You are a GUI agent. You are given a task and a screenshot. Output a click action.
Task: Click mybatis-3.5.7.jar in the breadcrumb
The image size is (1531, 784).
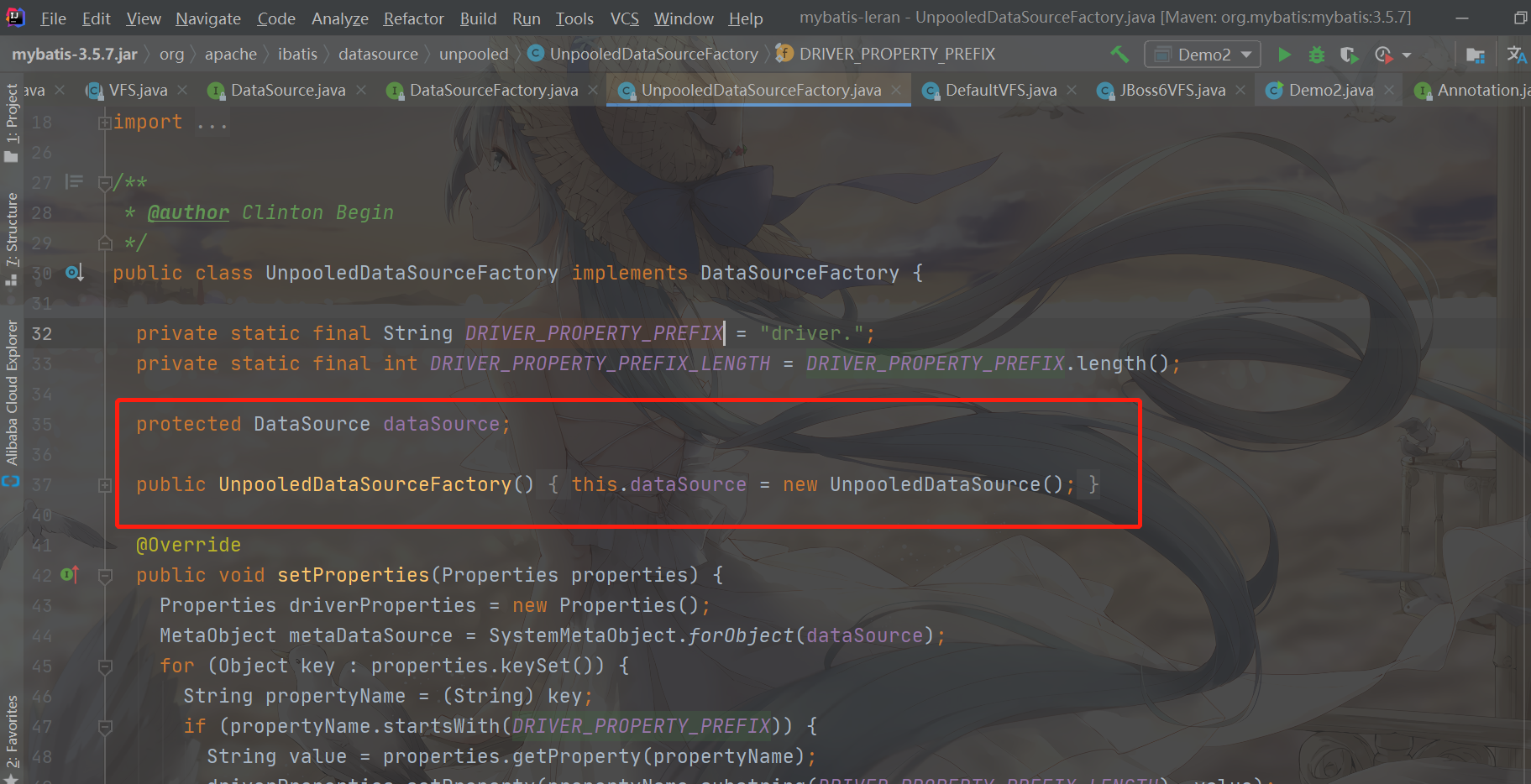[75, 55]
